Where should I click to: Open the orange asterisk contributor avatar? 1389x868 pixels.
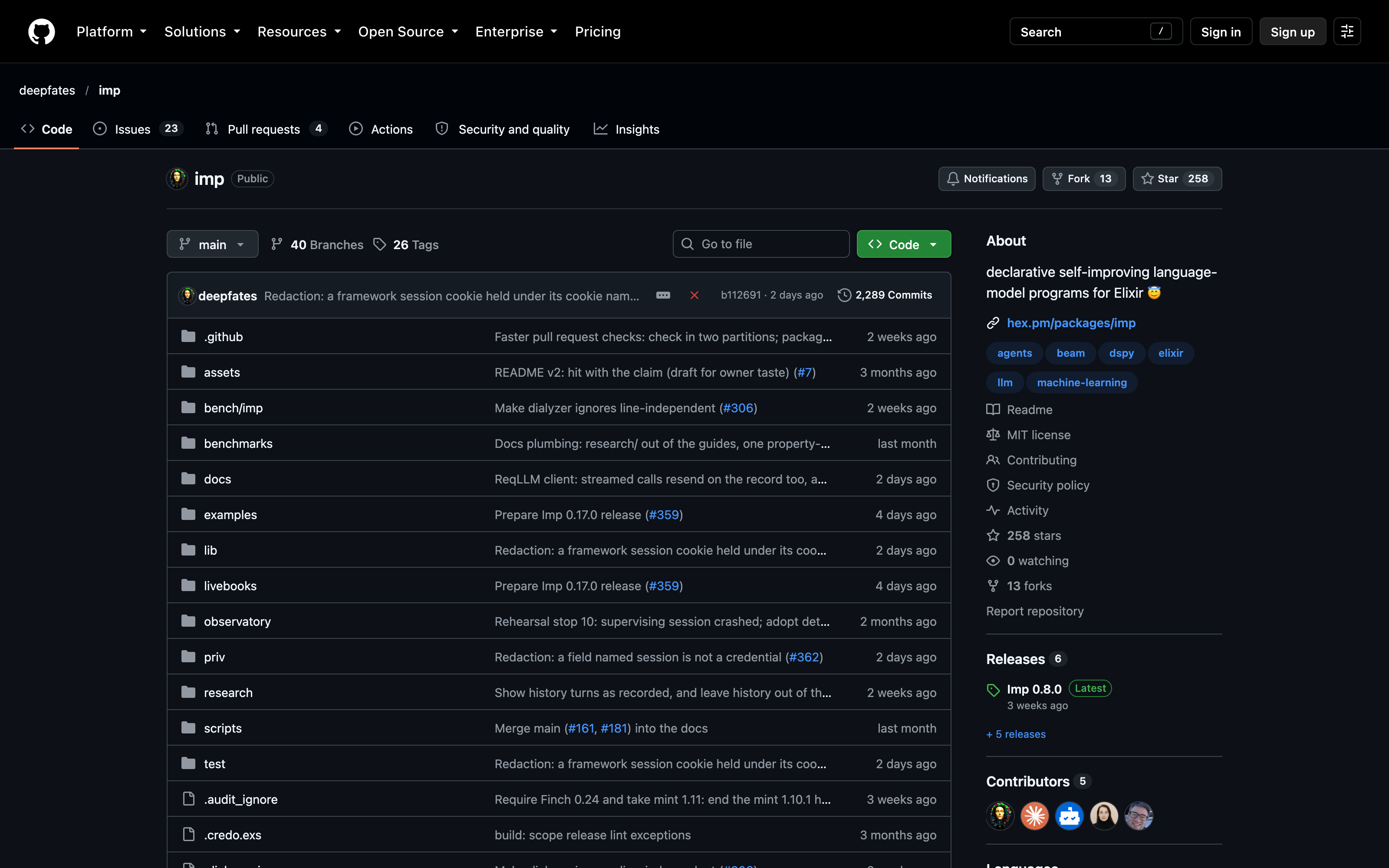click(1034, 816)
